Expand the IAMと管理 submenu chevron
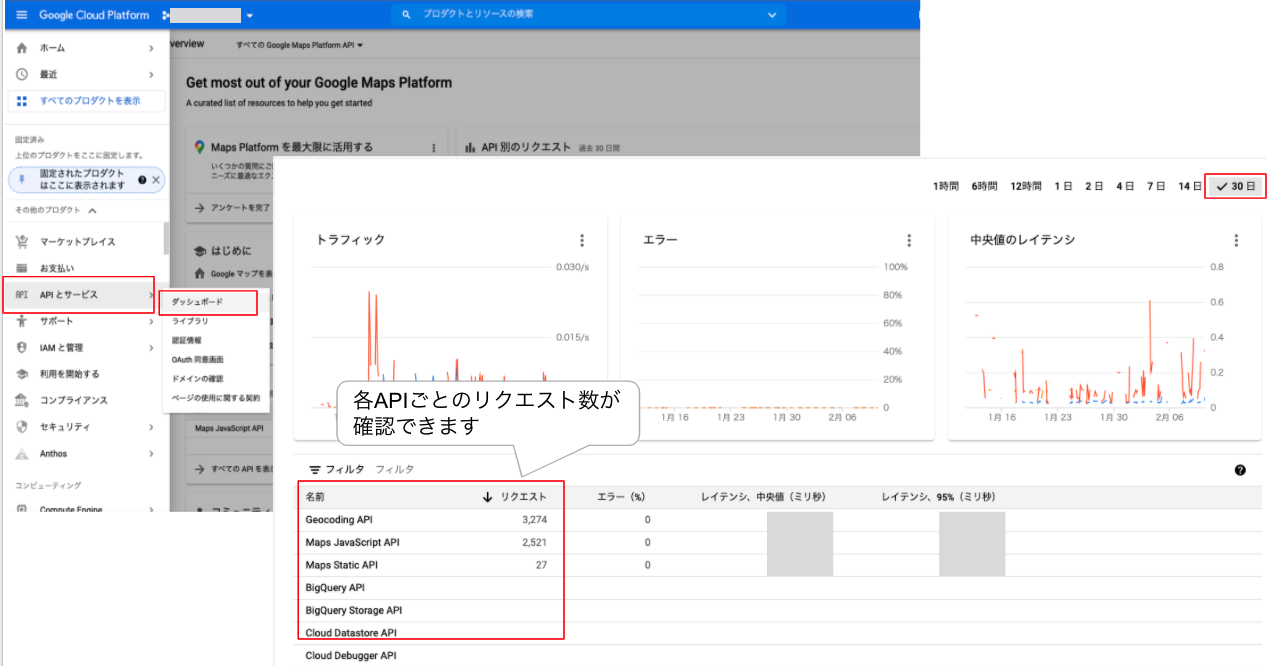 point(151,347)
